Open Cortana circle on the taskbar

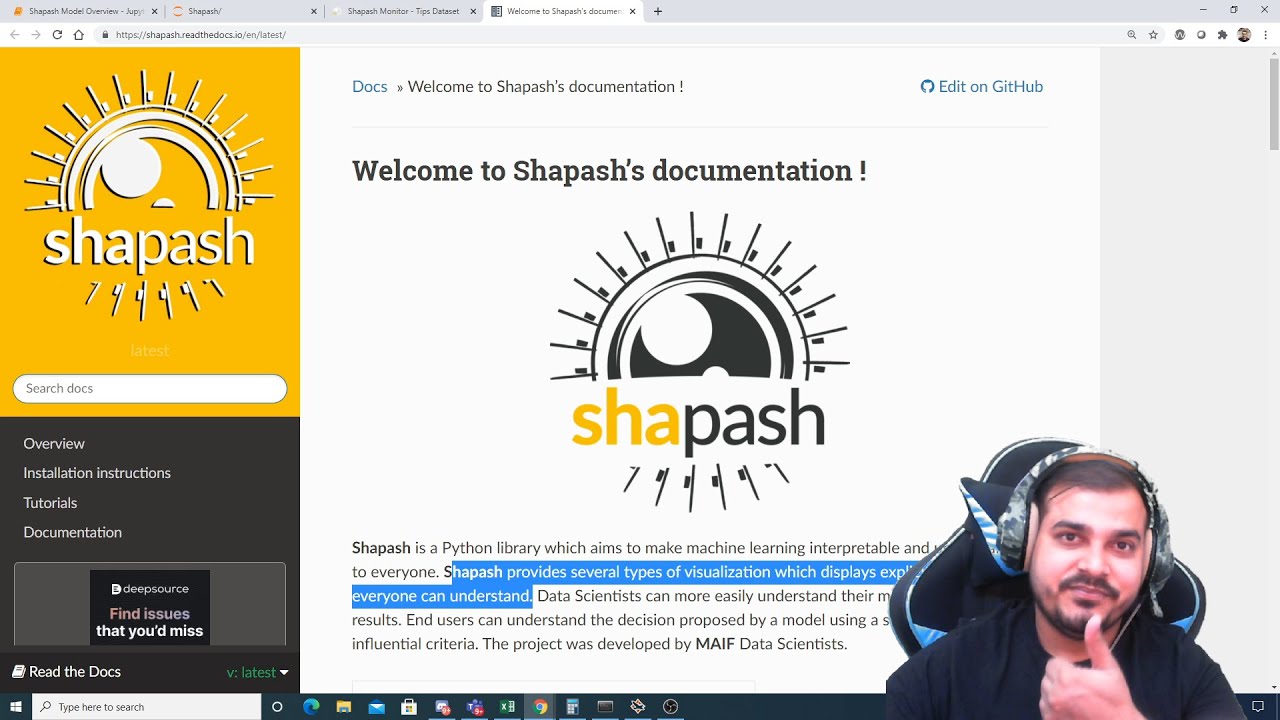[x=277, y=707]
